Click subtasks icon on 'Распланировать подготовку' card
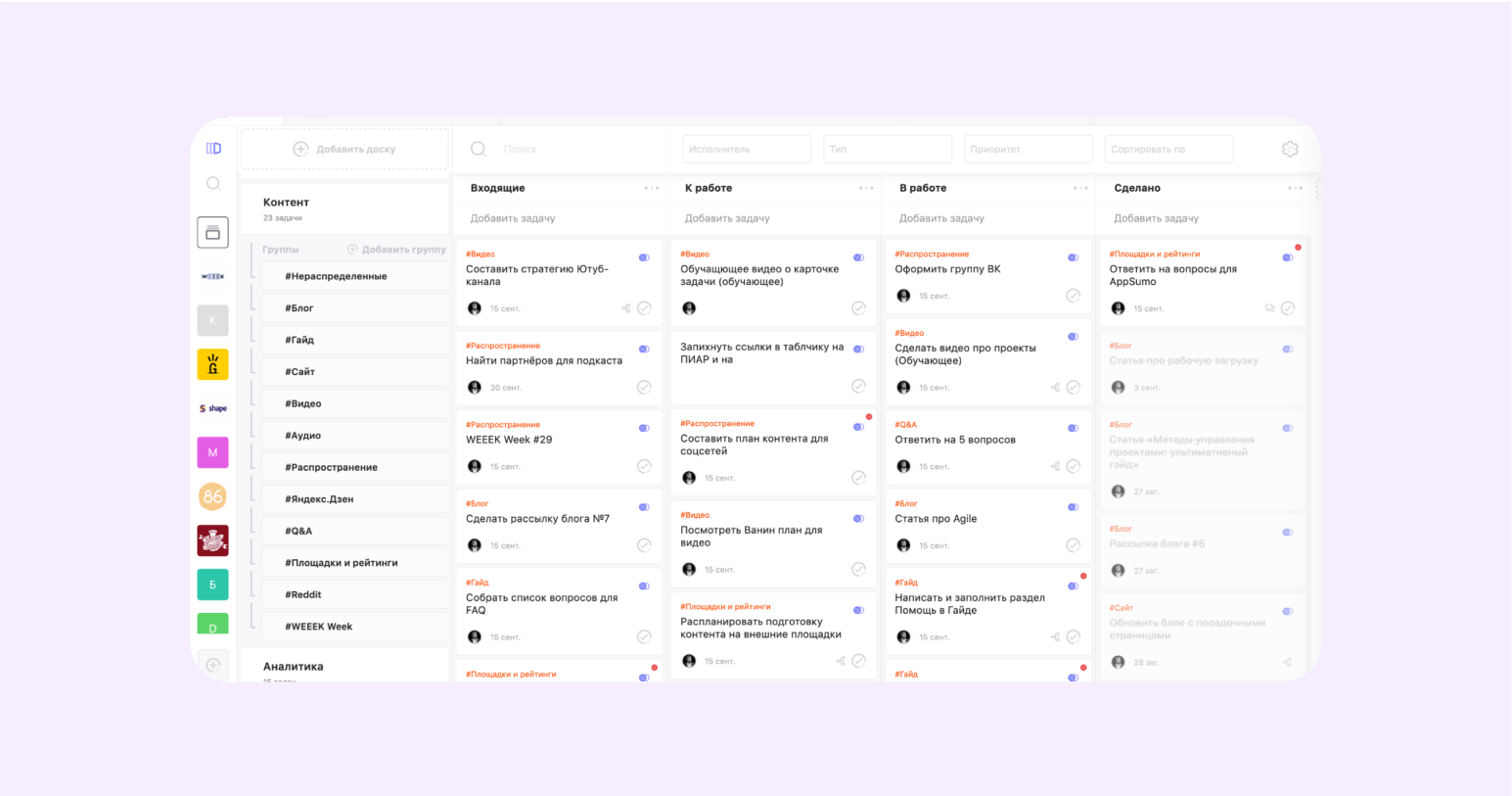 click(841, 661)
